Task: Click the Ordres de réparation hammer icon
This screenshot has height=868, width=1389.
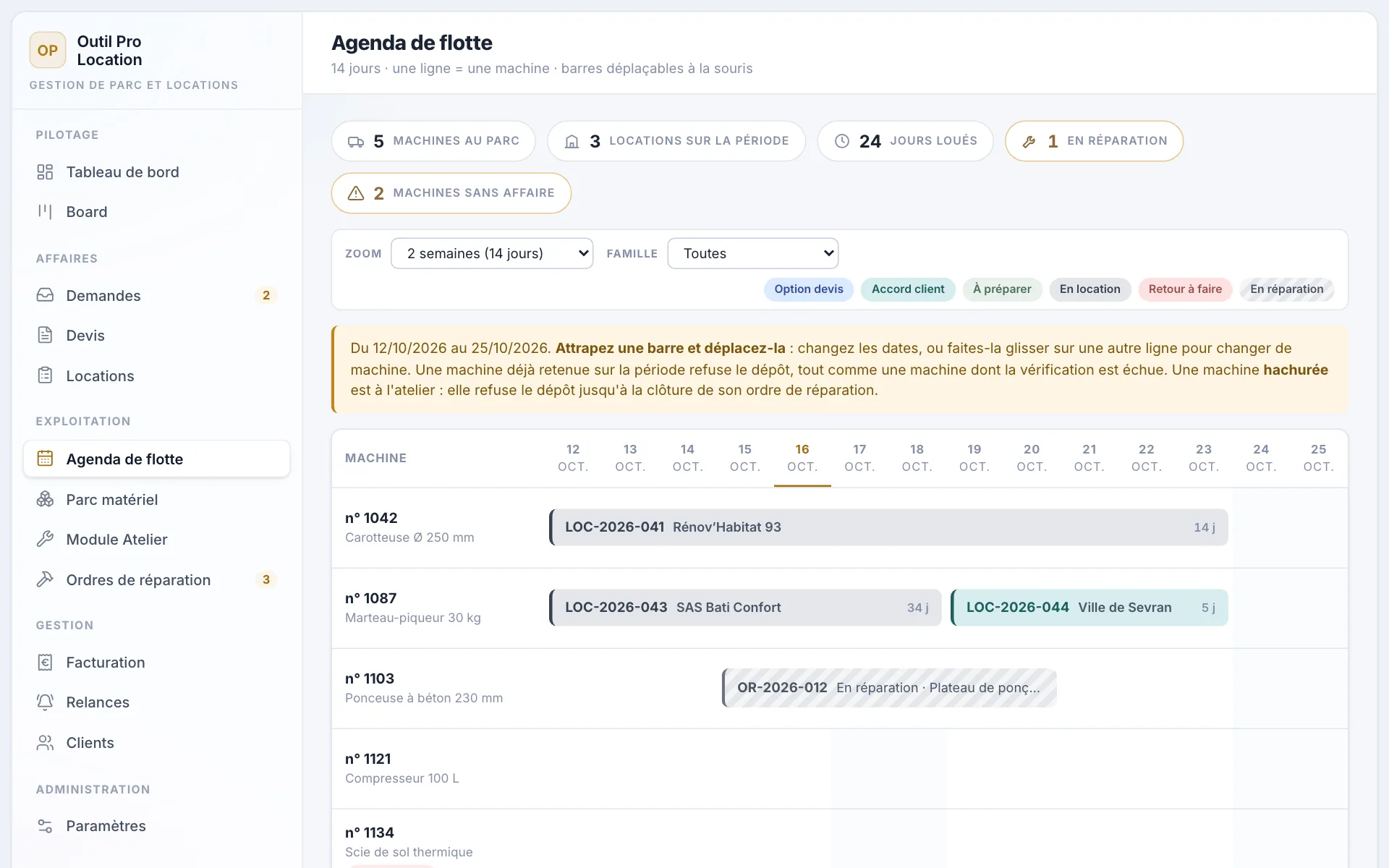Action: click(45, 579)
